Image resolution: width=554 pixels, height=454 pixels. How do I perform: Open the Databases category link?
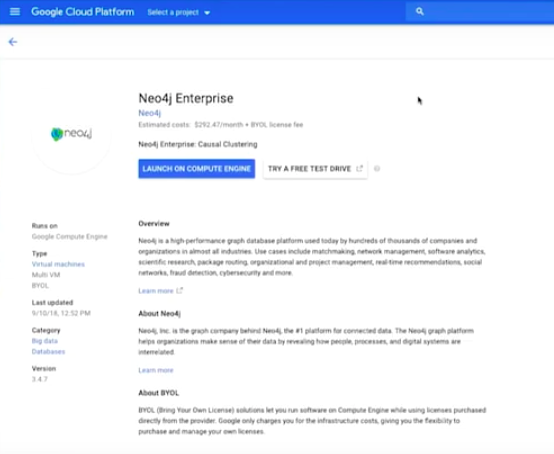pyautogui.click(x=48, y=352)
